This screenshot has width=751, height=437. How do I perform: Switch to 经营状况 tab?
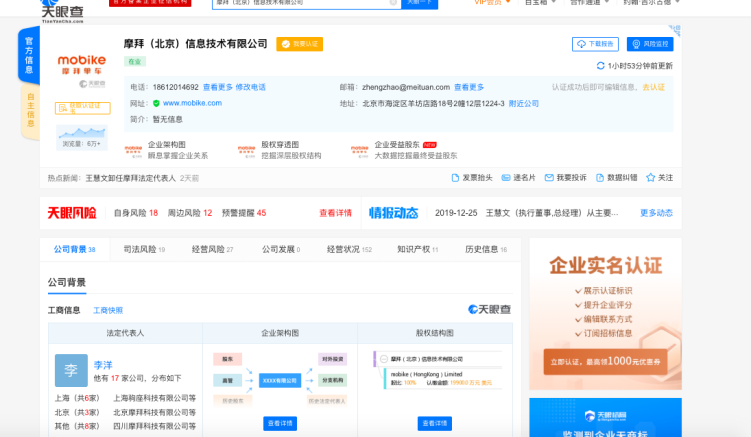pyautogui.click(x=349, y=249)
